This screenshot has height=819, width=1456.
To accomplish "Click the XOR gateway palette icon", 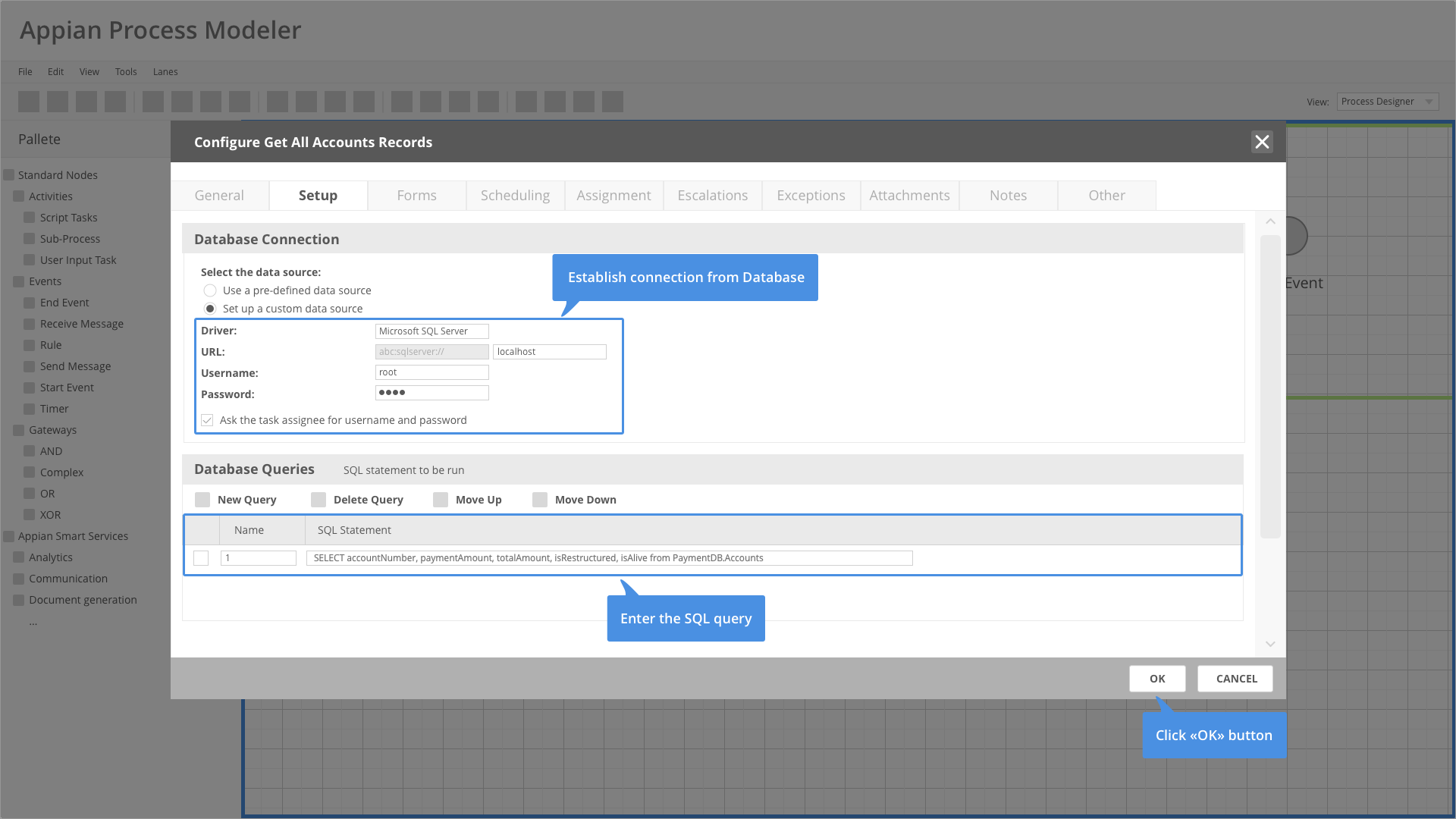I will click(x=30, y=515).
